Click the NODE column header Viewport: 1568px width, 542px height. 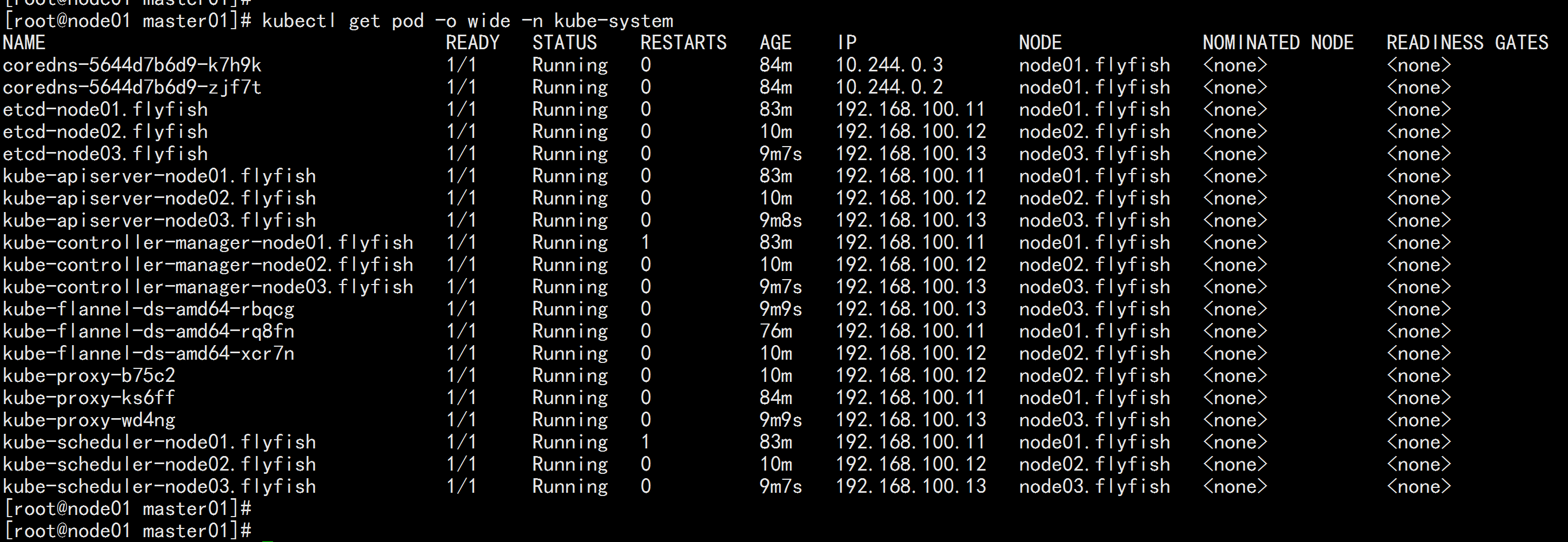pyautogui.click(x=1040, y=43)
